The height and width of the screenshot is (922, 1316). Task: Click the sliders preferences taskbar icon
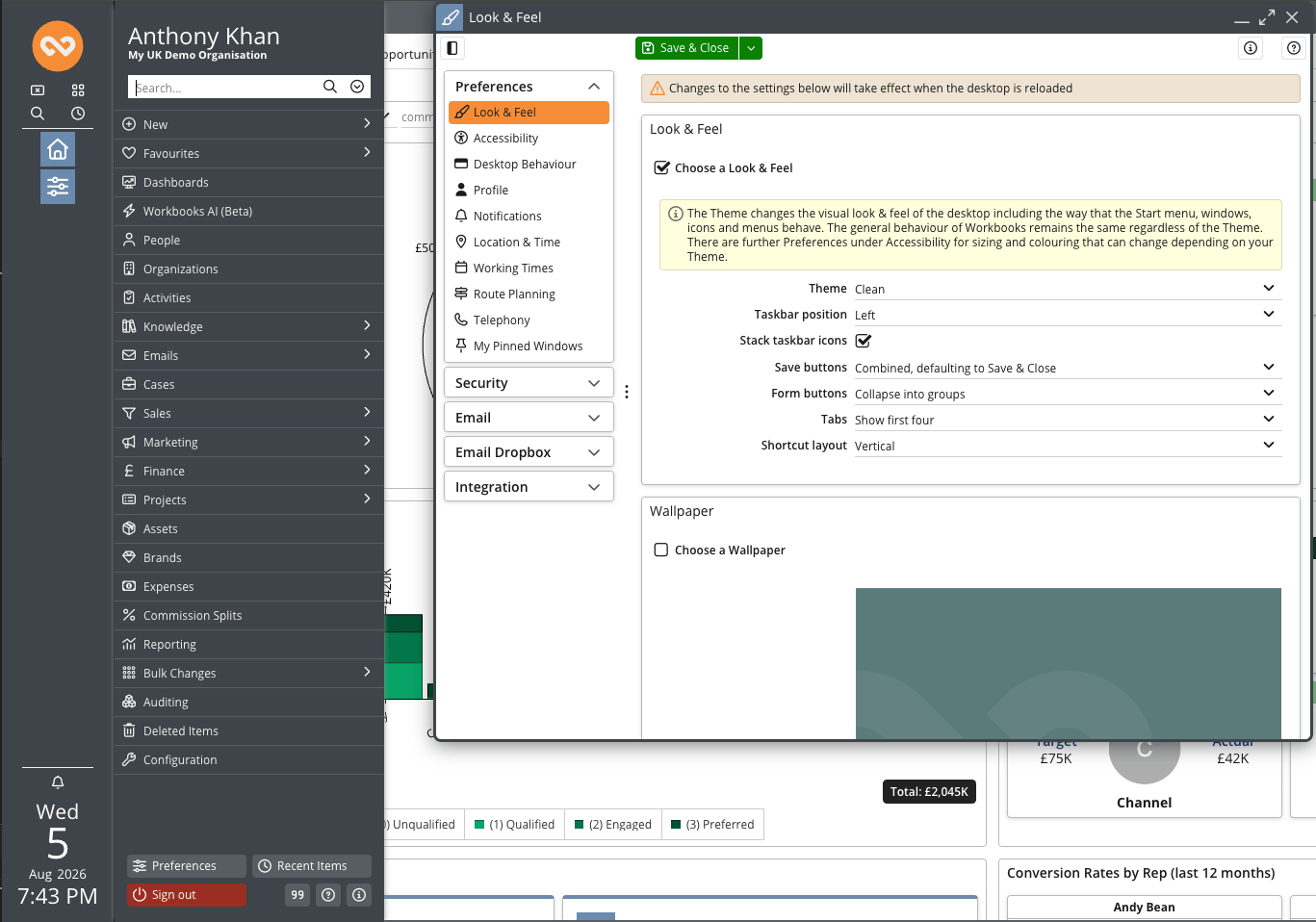(58, 186)
